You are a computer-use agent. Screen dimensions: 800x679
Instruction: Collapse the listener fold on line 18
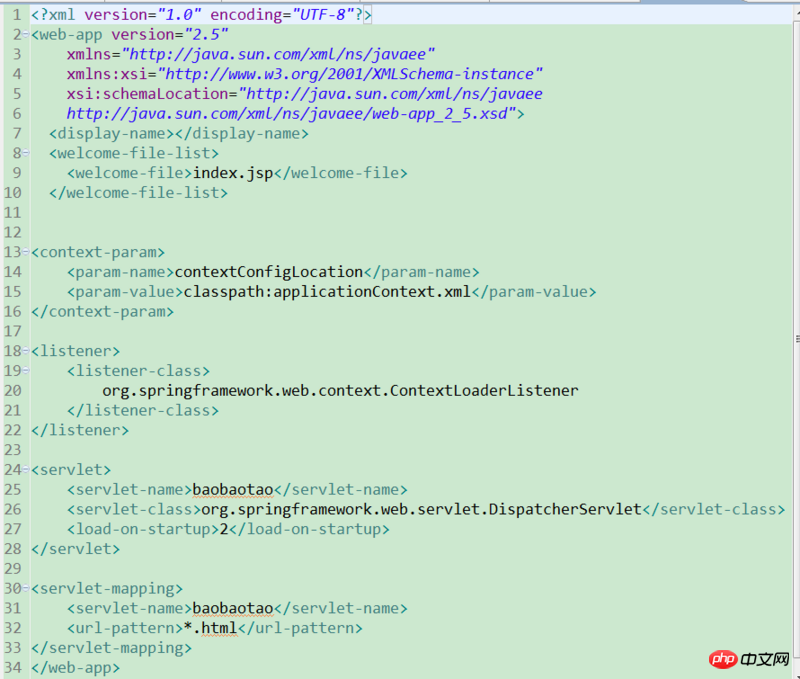click(26, 351)
